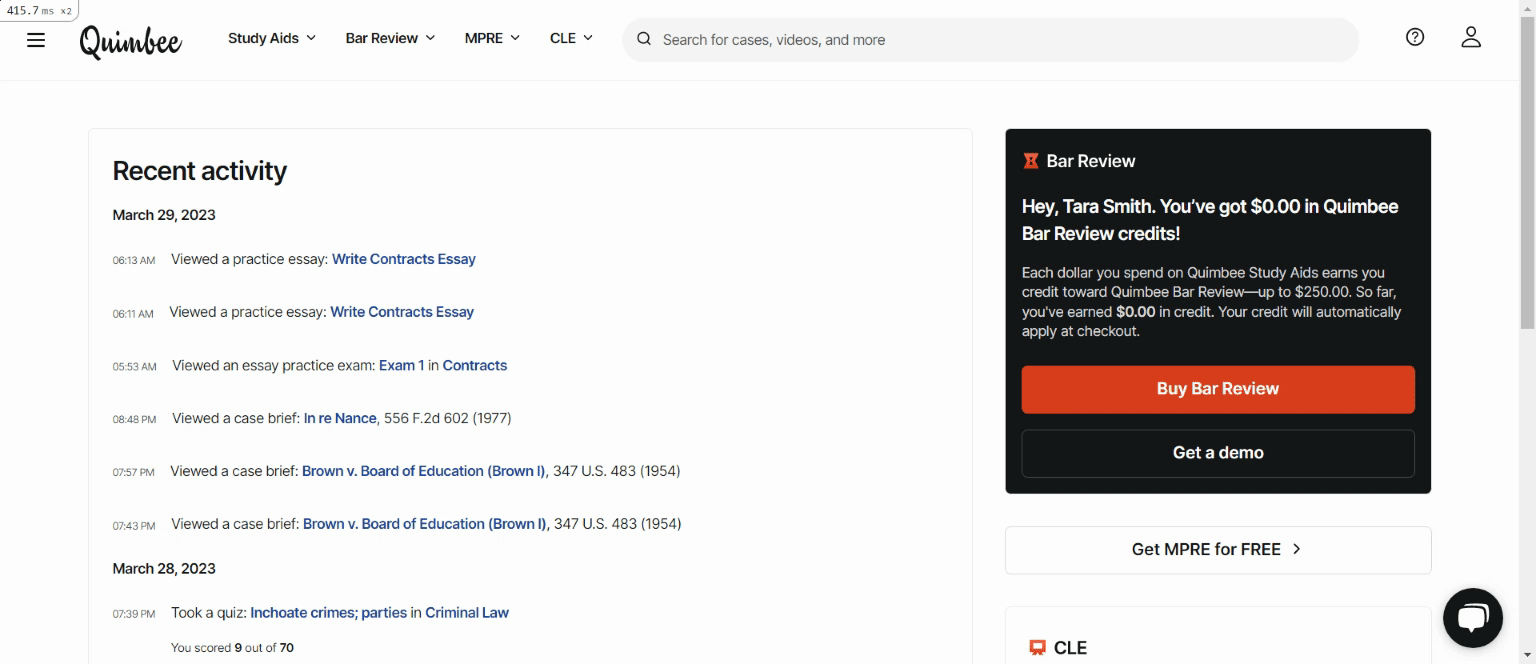Click the Get a demo button
The image size is (1536, 664).
(x=1218, y=453)
